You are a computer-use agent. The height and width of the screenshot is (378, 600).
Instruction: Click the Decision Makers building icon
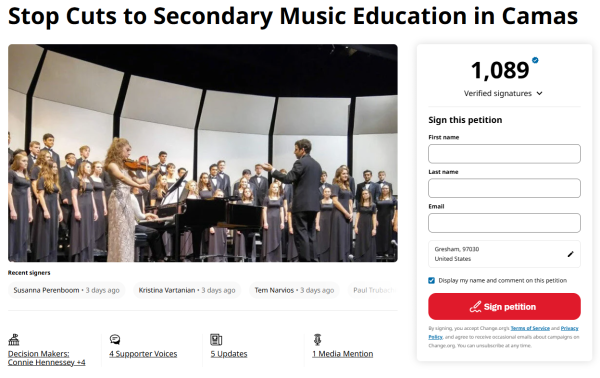point(14,339)
